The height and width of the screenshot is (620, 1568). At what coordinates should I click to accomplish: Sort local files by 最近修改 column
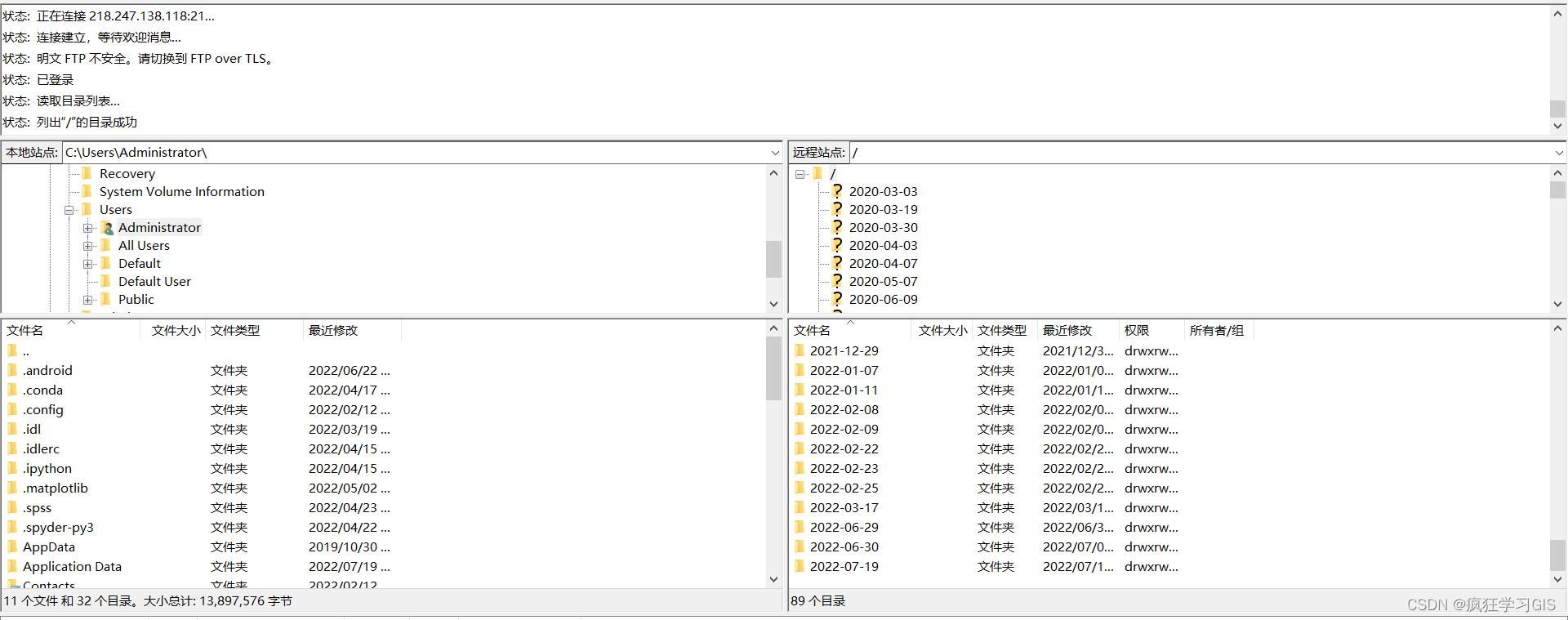[333, 330]
